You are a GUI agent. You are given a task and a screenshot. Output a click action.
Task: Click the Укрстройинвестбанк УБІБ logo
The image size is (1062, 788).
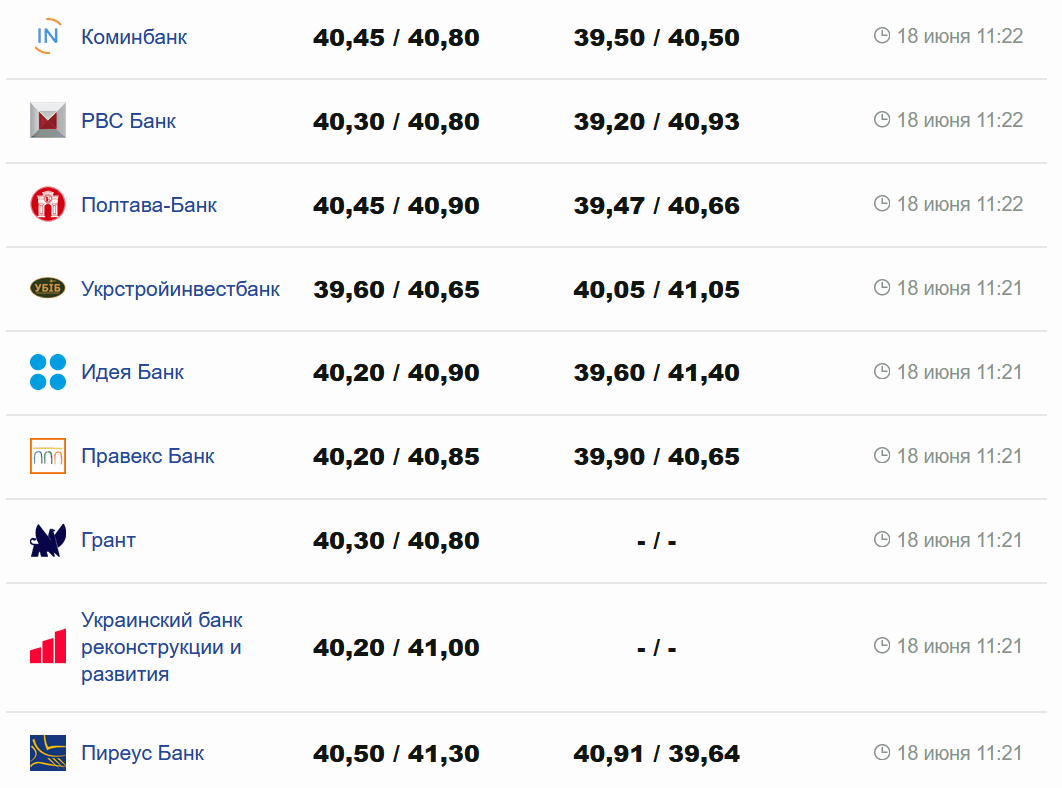48,288
